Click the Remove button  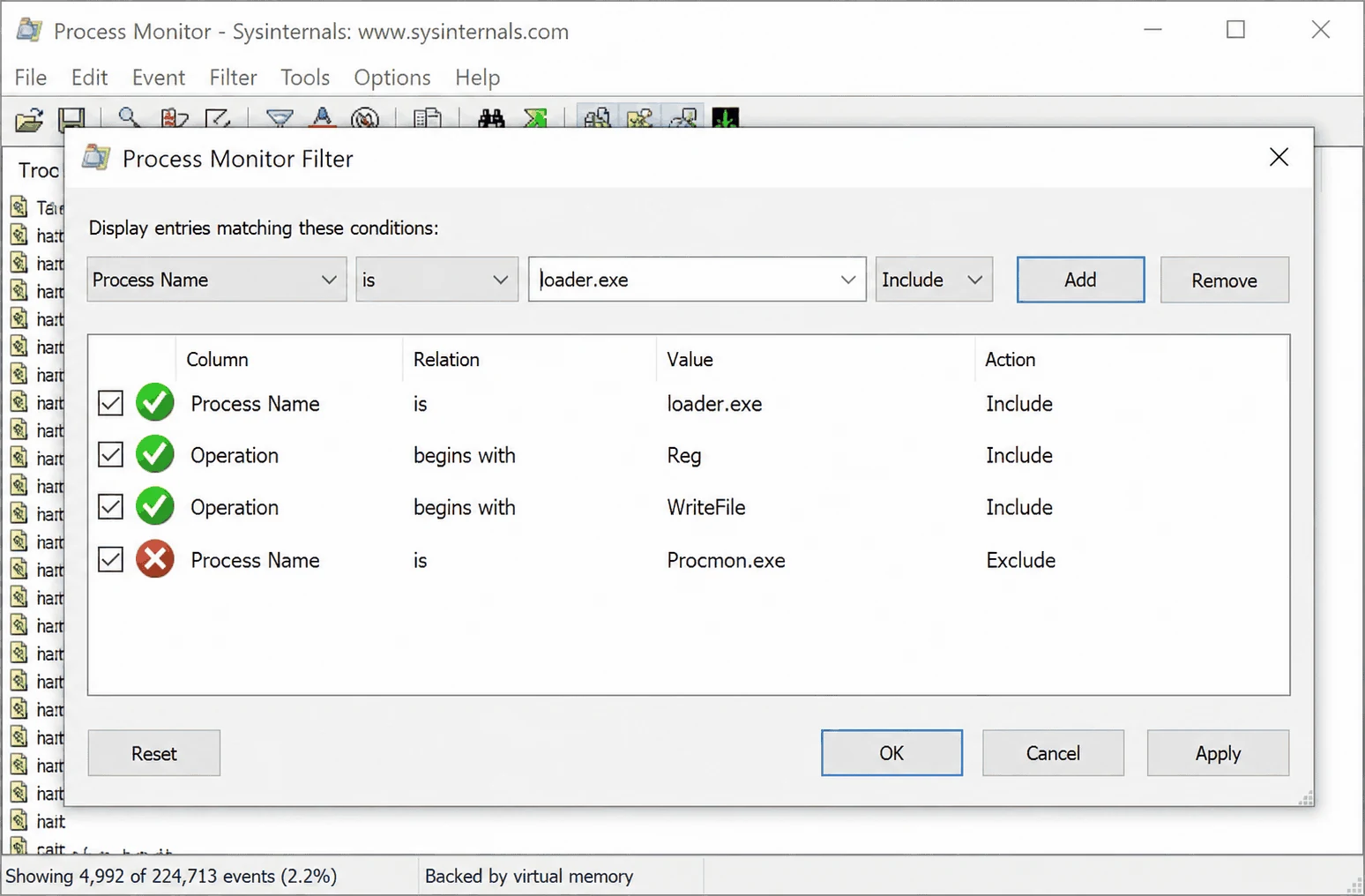(x=1224, y=280)
